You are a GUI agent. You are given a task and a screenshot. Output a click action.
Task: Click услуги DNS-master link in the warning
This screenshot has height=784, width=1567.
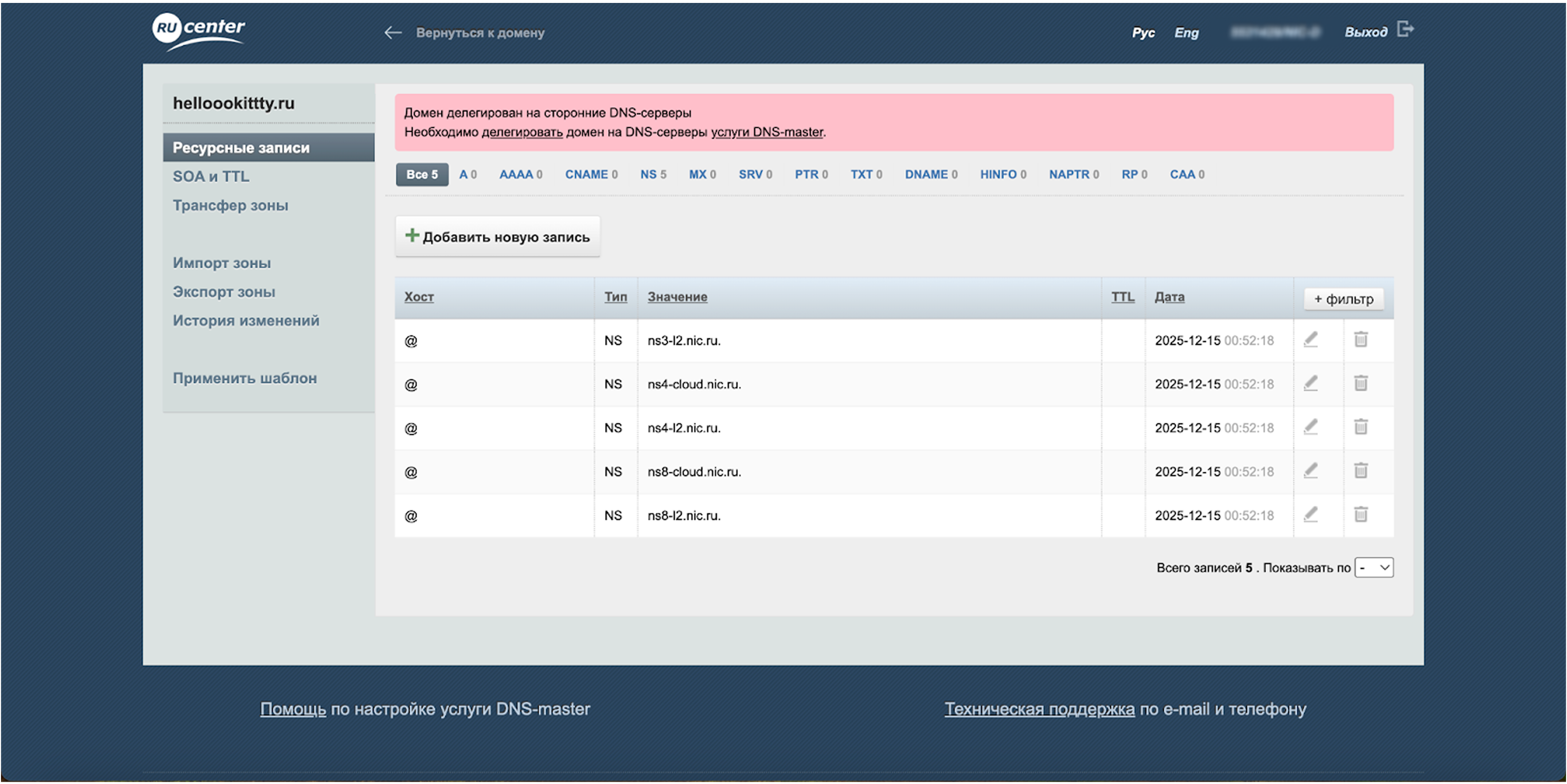[x=766, y=132]
